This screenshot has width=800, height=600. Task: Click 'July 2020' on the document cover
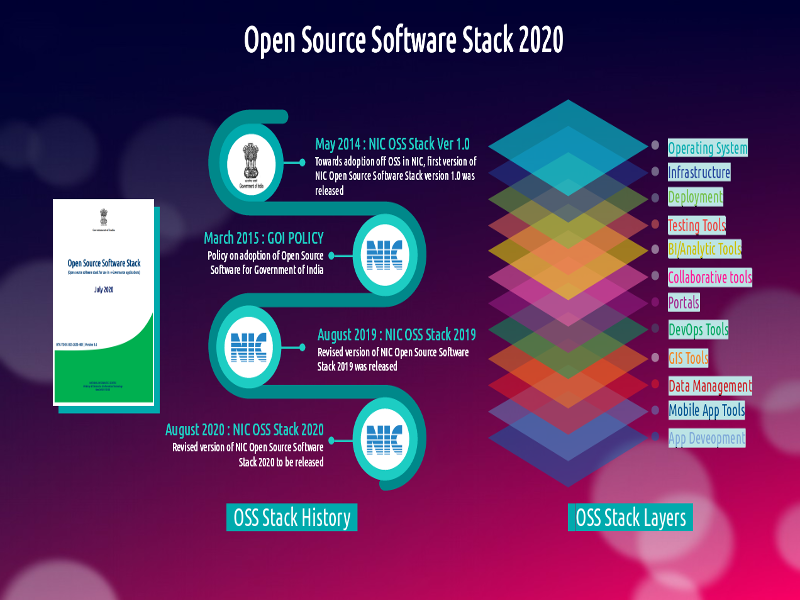(x=104, y=289)
